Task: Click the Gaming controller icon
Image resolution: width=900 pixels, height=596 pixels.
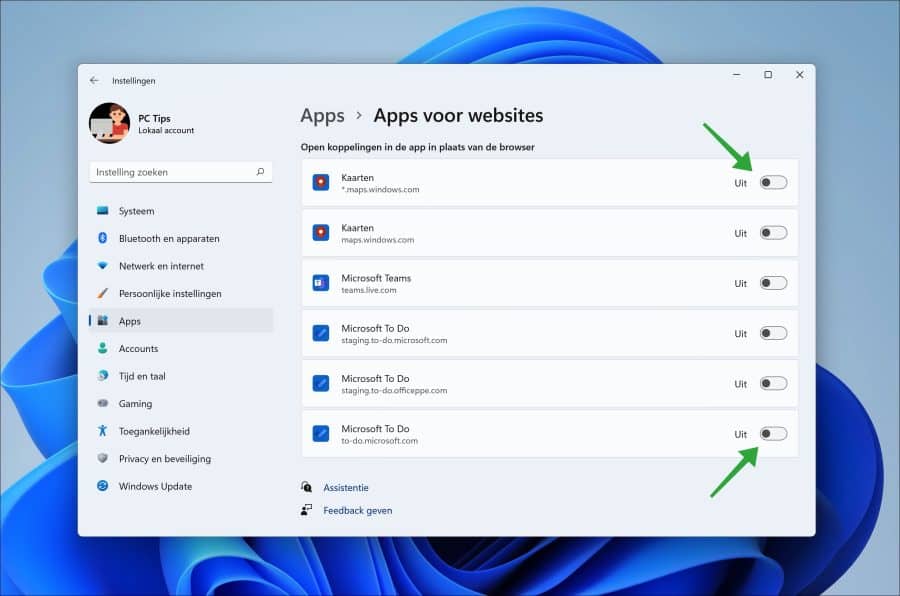Action: [103, 403]
